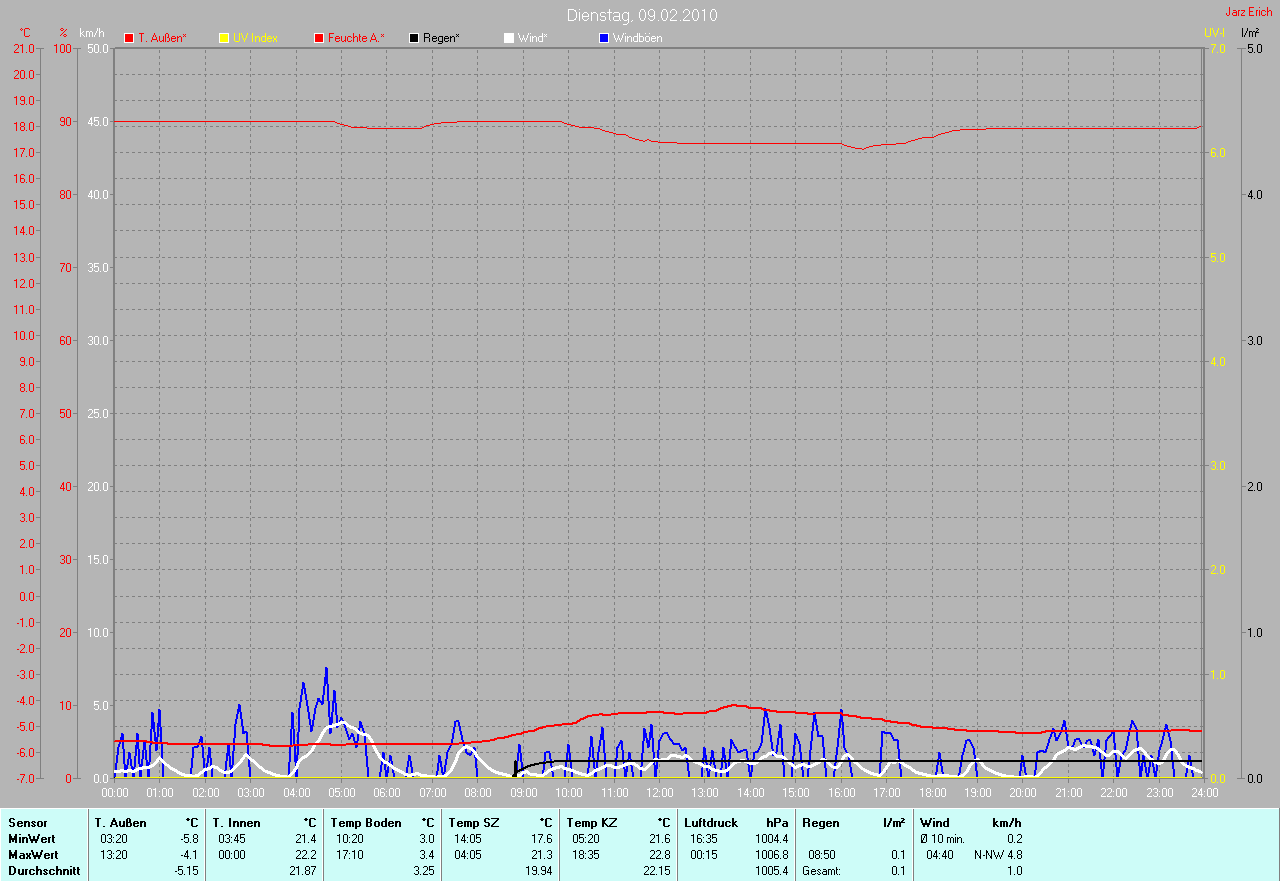Select the blue Windböen legend marker
The image size is (1280, 881).
[604, 38]
